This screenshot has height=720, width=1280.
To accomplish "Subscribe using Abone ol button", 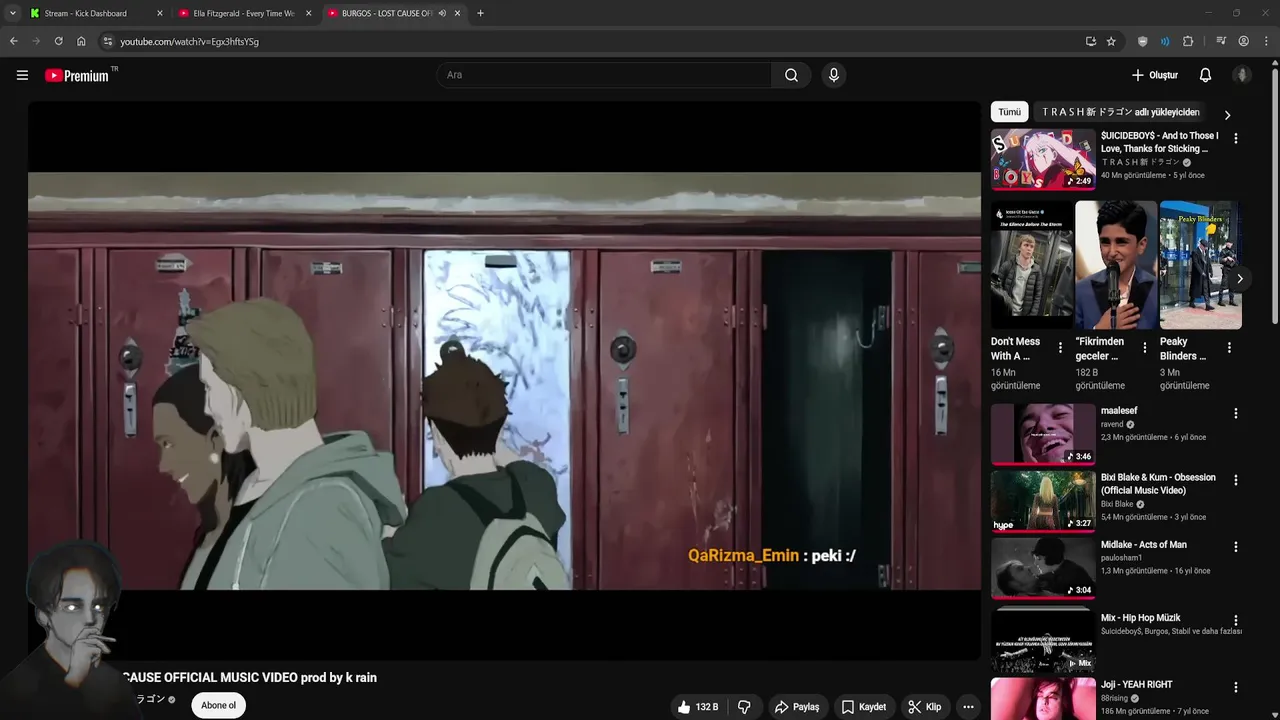I will pyautogui.click(x=218, y=705).
